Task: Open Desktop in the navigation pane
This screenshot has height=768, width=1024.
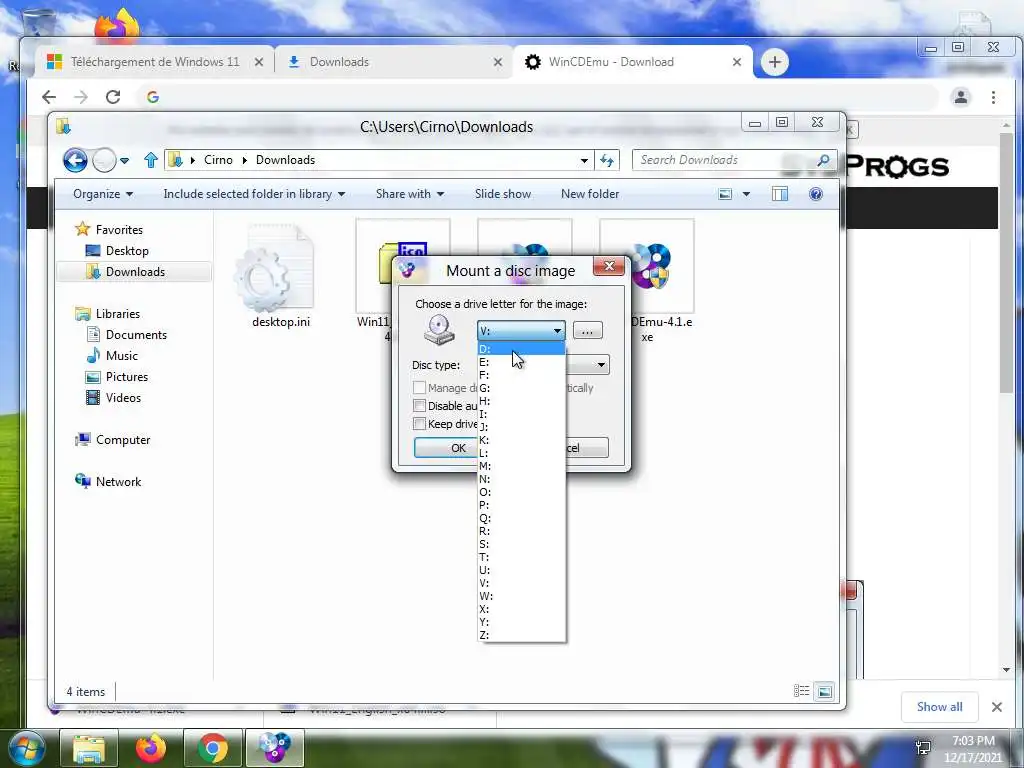Action: 127,251
